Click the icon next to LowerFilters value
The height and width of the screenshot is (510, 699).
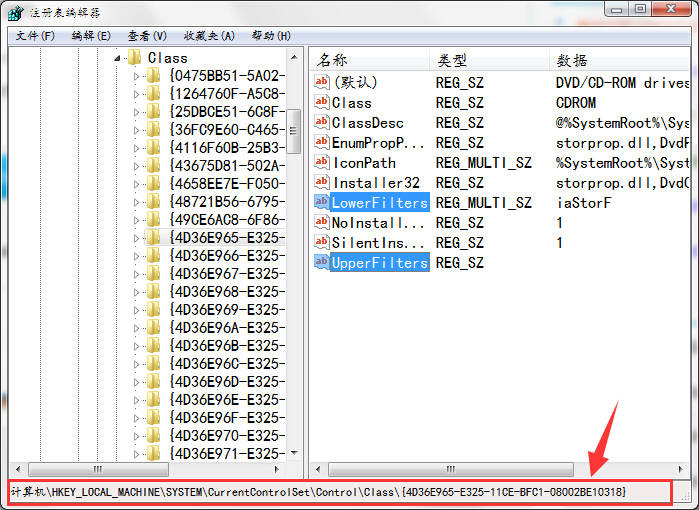(x=321, y=203)
